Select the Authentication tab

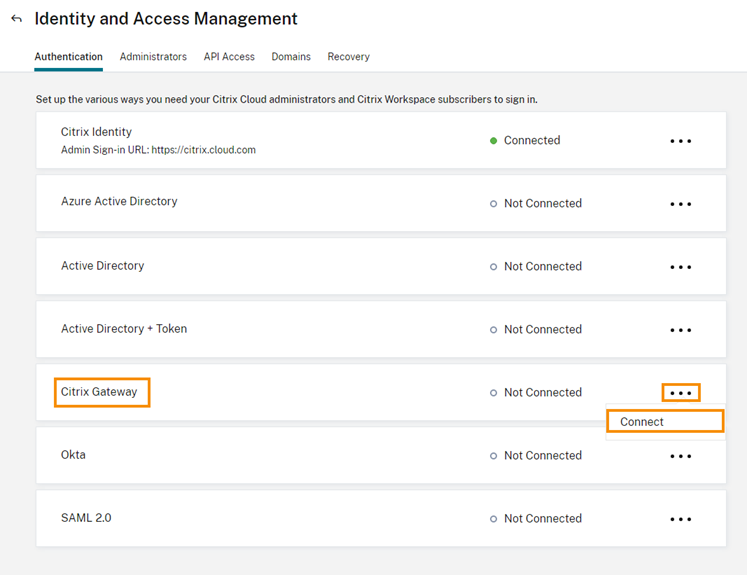(68, 57)
